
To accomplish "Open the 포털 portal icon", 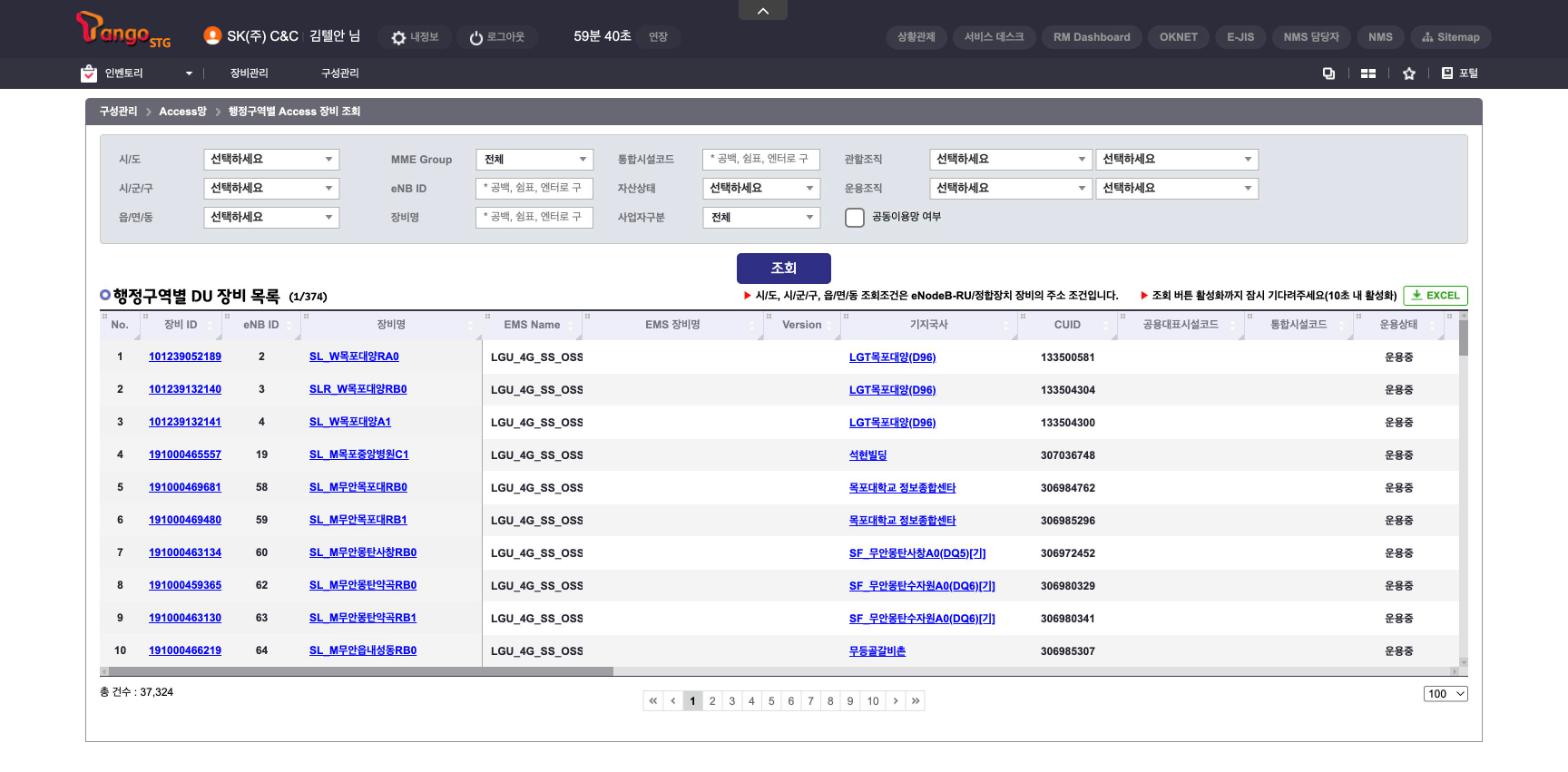I will pyautogui.click(x=1459, y=73).
